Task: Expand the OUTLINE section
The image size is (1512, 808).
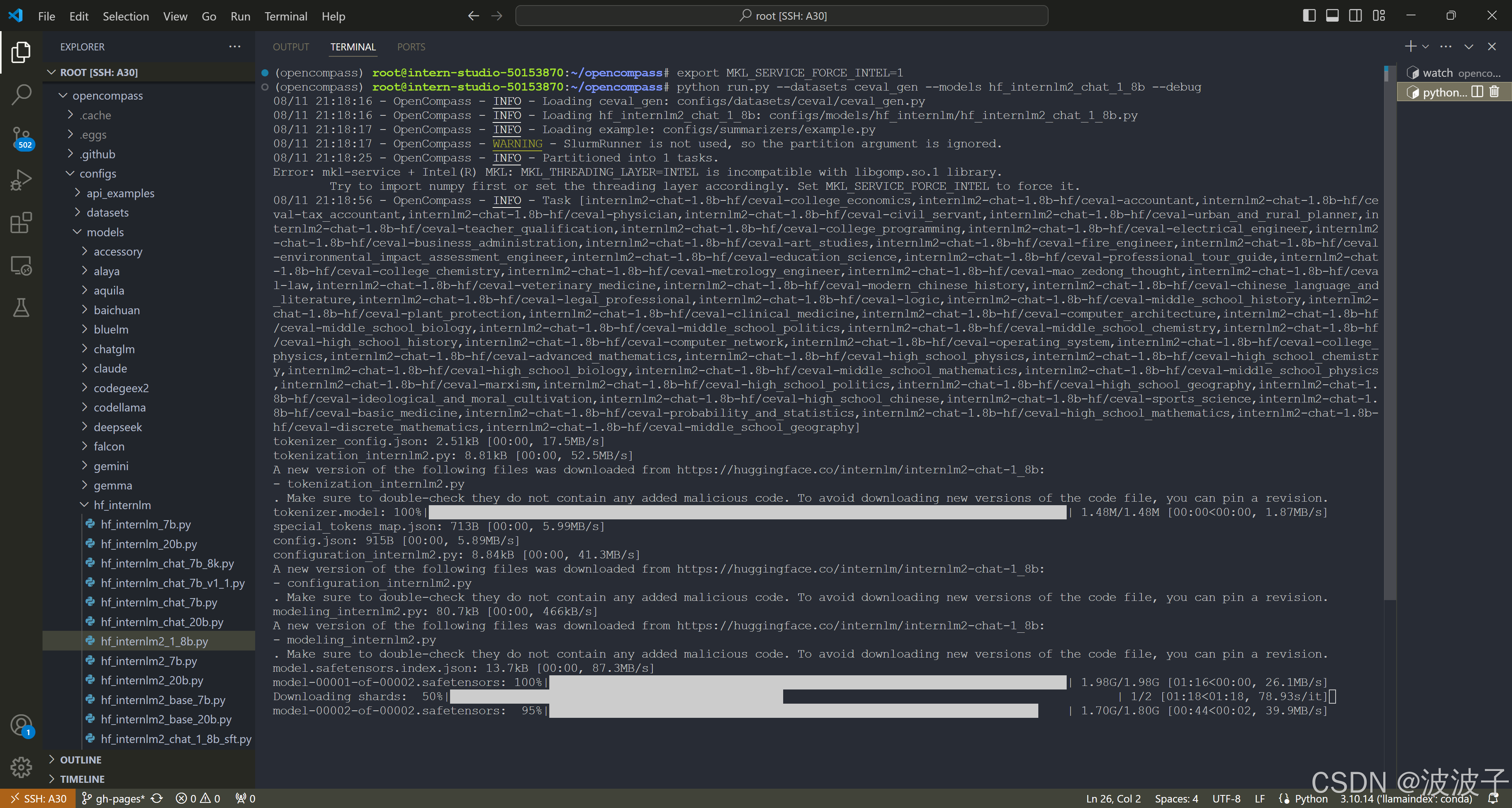Action: 80,759
